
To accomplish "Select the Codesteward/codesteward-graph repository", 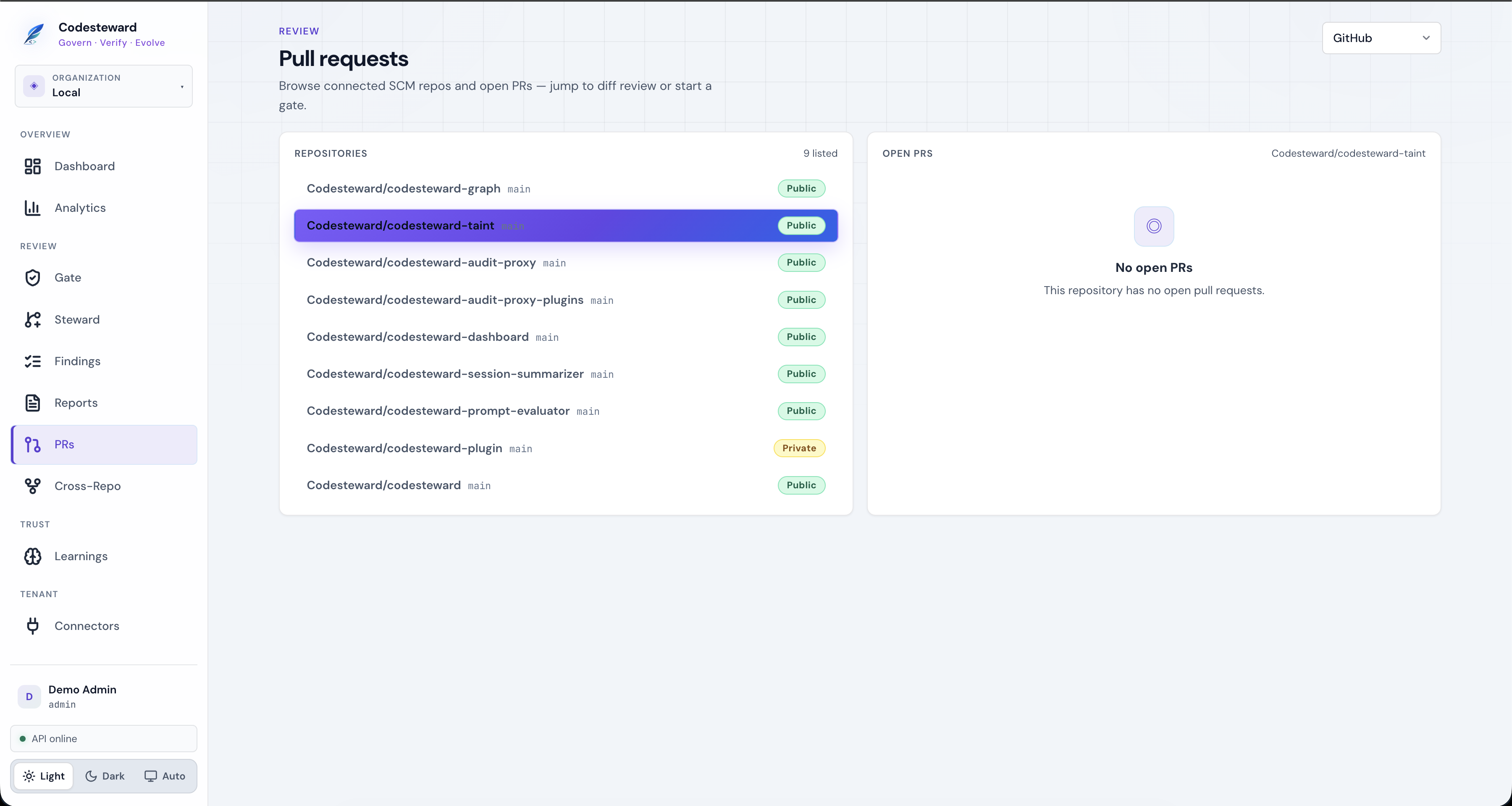I will (566, 189).
